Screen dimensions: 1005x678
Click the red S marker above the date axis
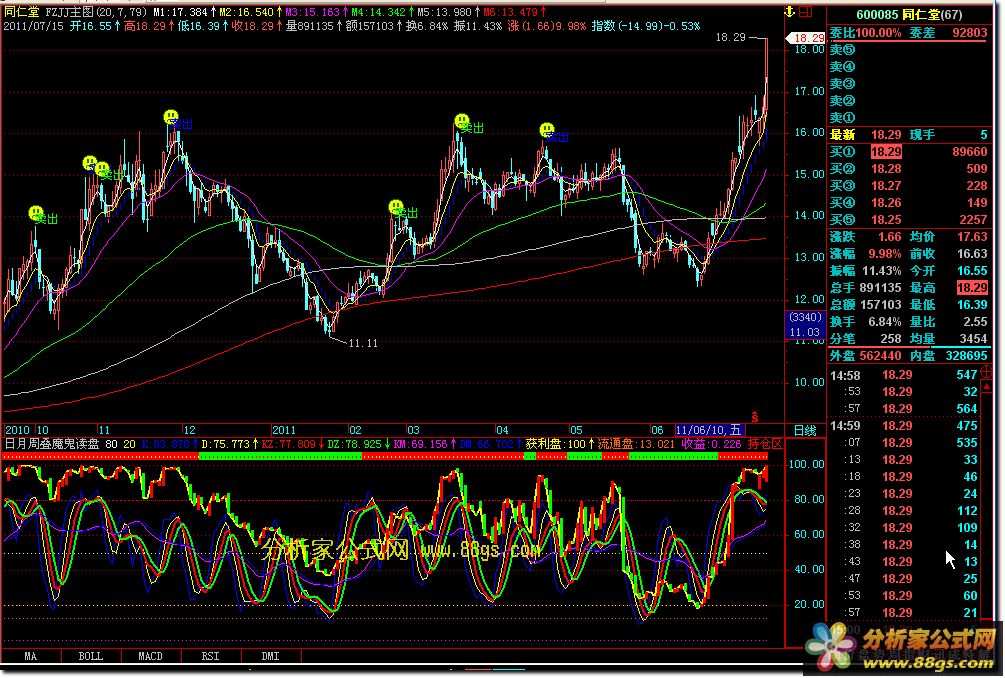pos(754,417)
